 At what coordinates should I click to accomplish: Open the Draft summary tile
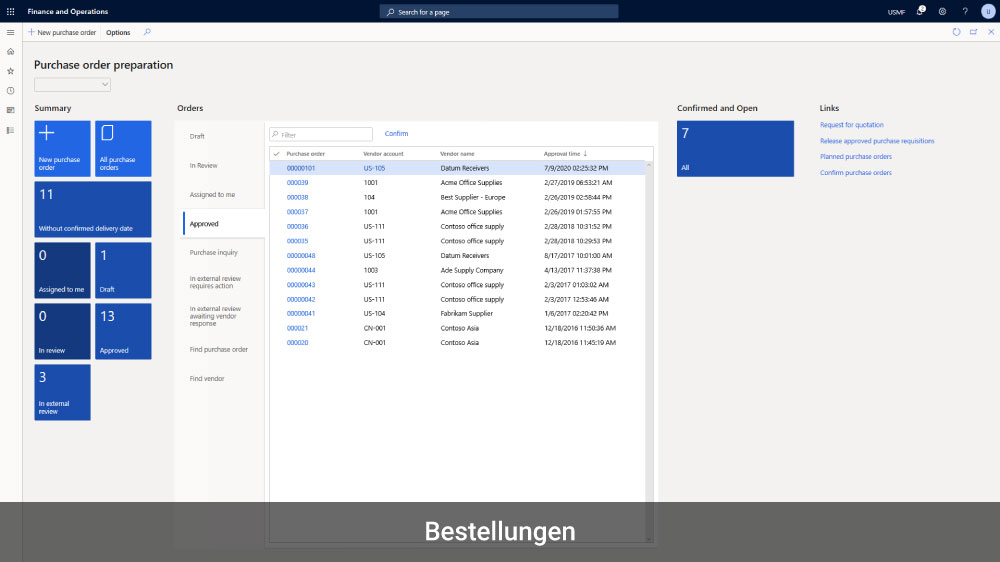123,270
